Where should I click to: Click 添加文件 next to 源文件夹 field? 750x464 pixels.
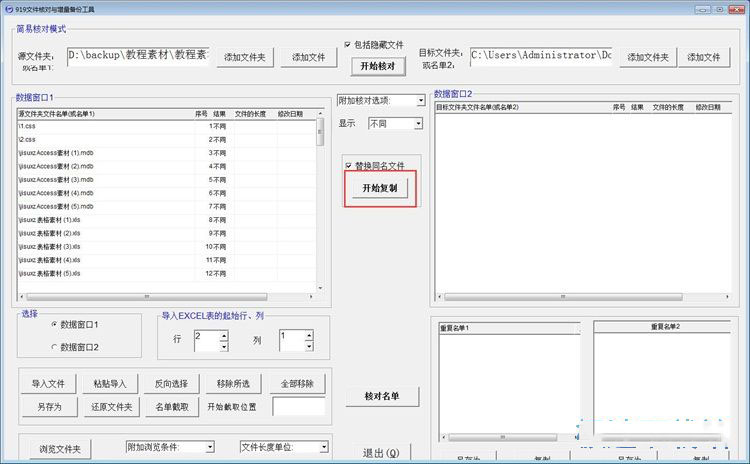309,57
